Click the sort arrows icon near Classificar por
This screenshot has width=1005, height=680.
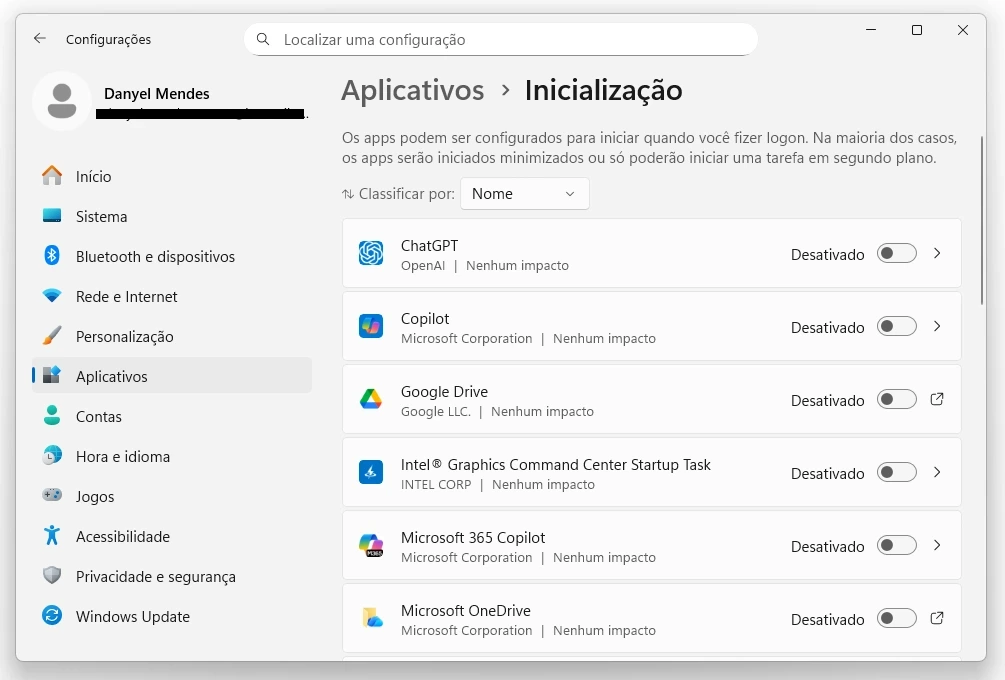[348, 194]
